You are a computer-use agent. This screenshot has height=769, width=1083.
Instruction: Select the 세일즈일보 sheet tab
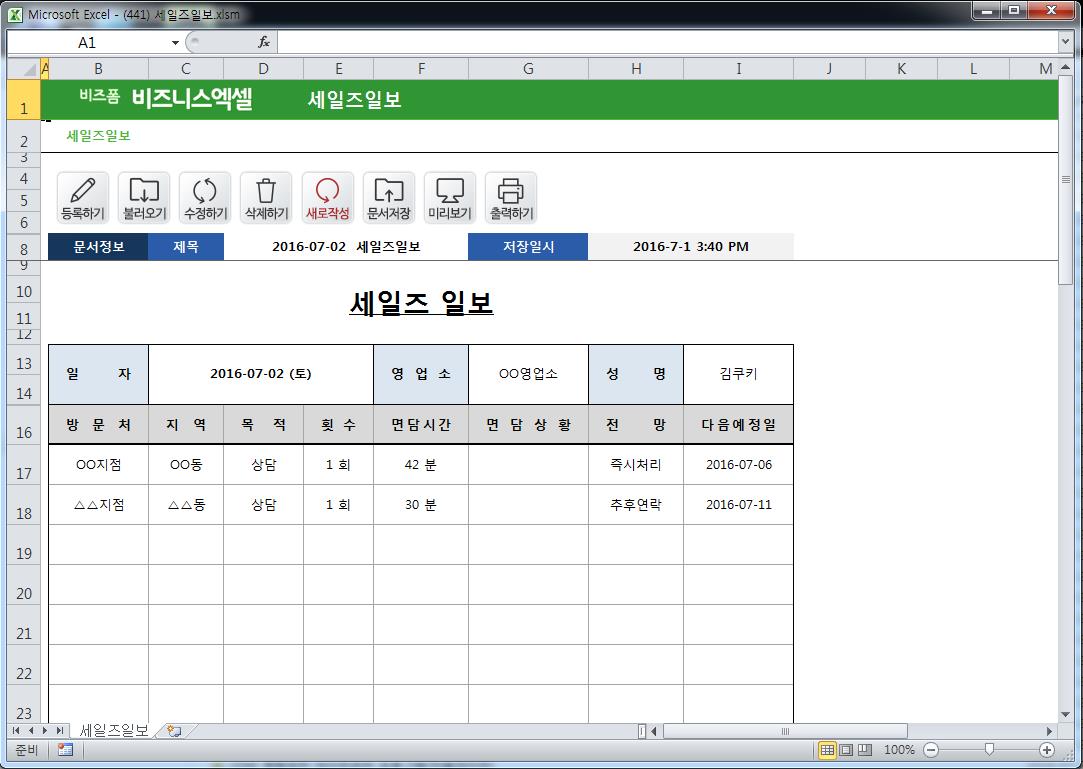pyautogui.click(x=113, y=731)
